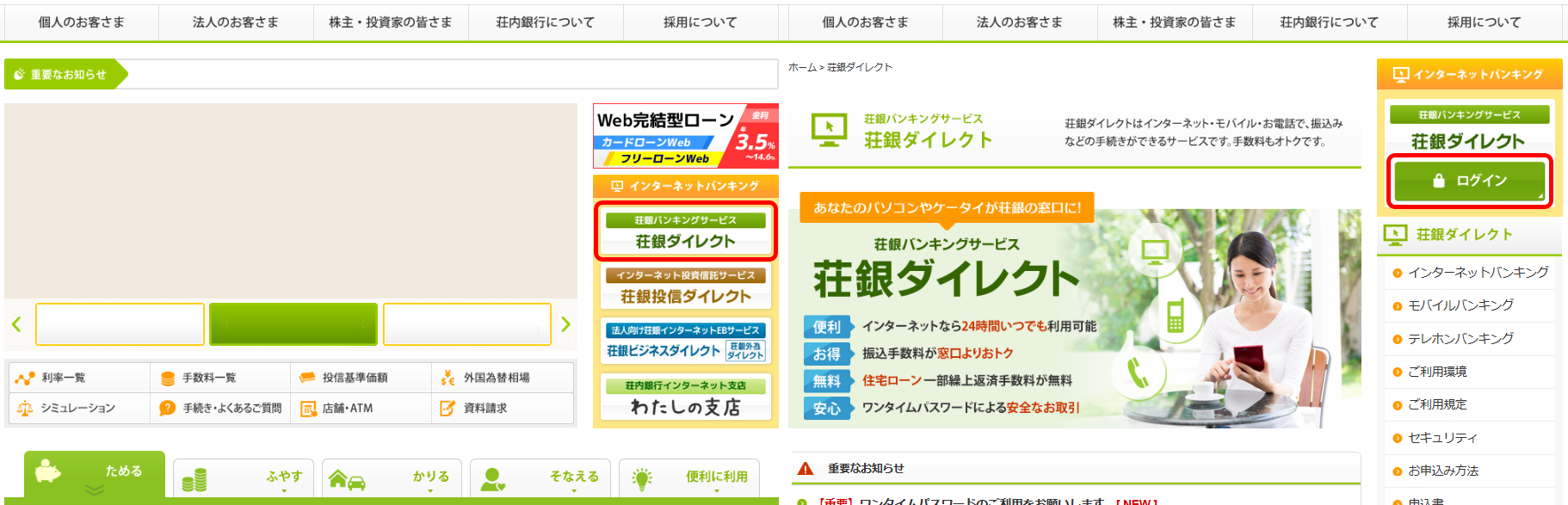Viewport: 1568px width, 505px height.
Task: Switch to the 便利に利用 tab
Action: pyautogui.click(x=688, y=478)
